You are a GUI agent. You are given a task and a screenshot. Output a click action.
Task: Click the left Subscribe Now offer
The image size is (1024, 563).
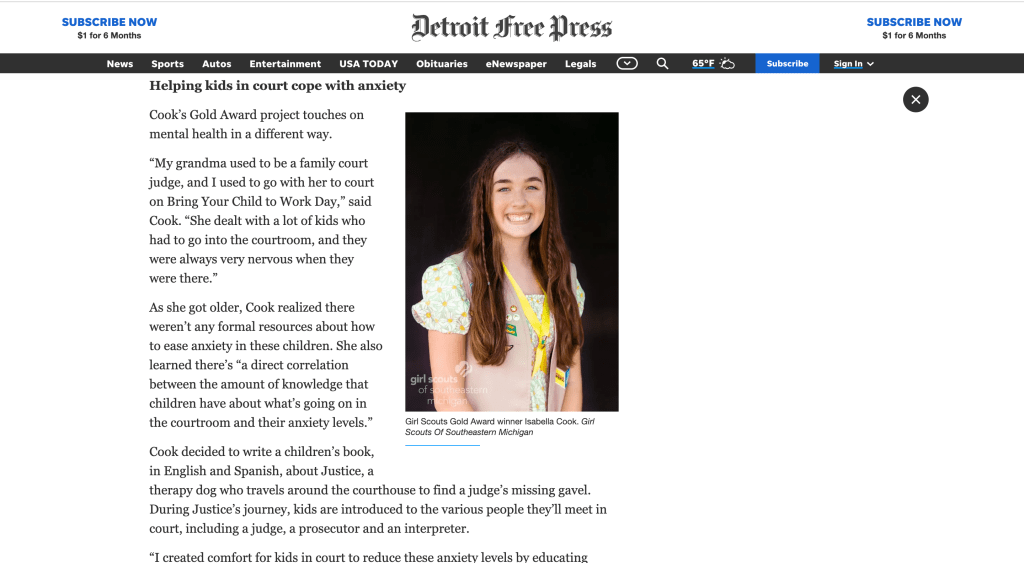[109, 28]
